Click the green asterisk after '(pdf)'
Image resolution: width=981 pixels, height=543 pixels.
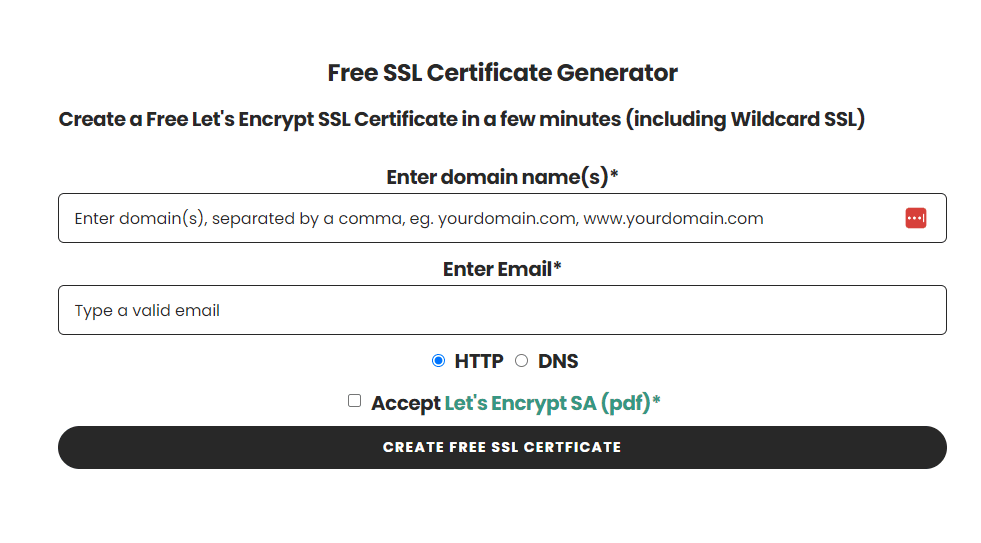click(656, 400)
